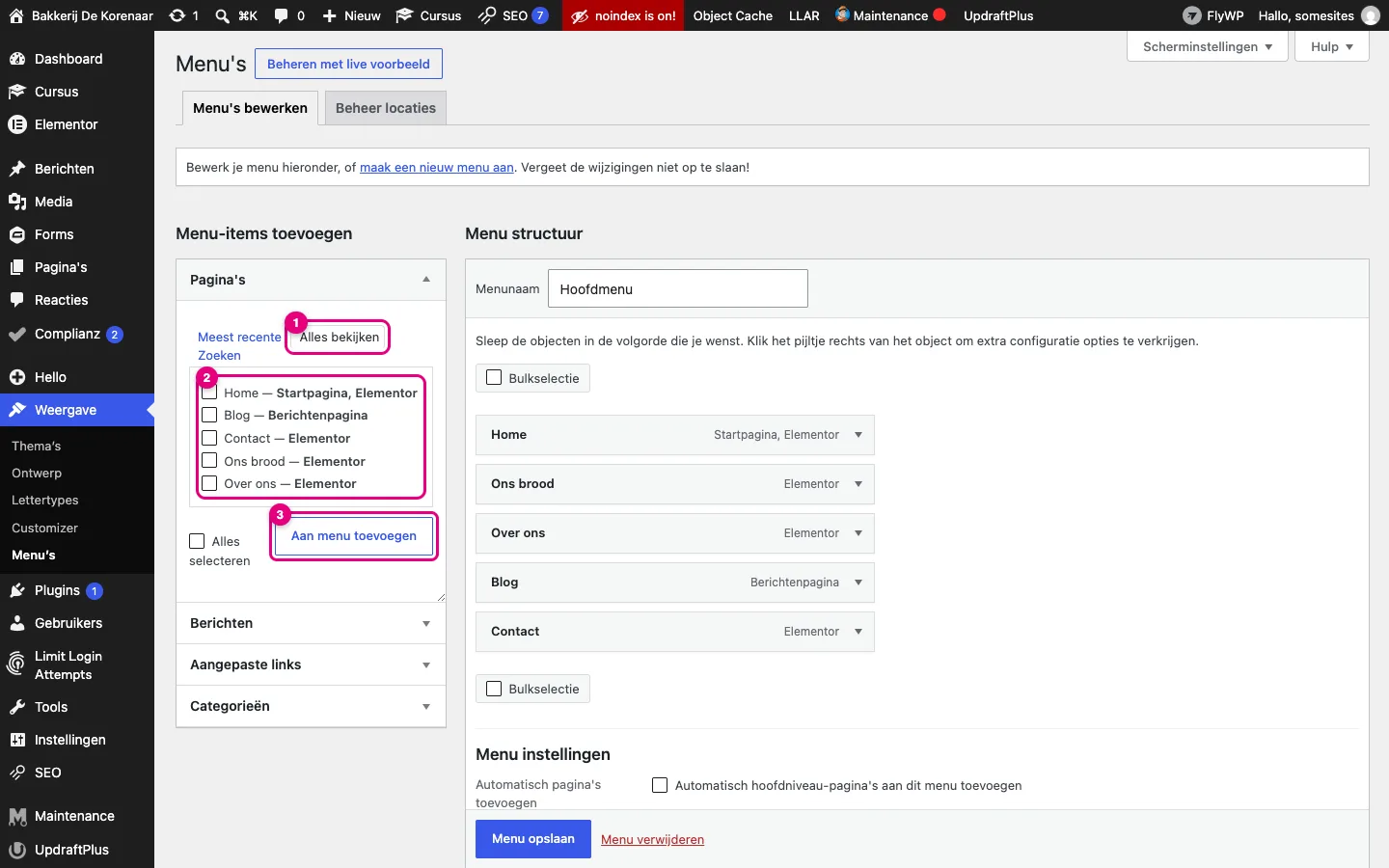Open the Customizer submenu item

44,528
